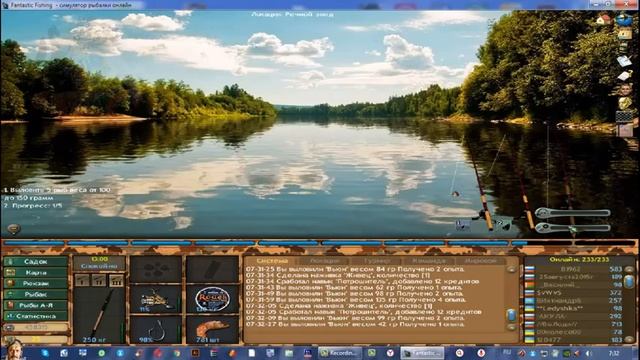Click the chat log scroll-down arrow
The image size is (640, 360).
tap(511, 327)
